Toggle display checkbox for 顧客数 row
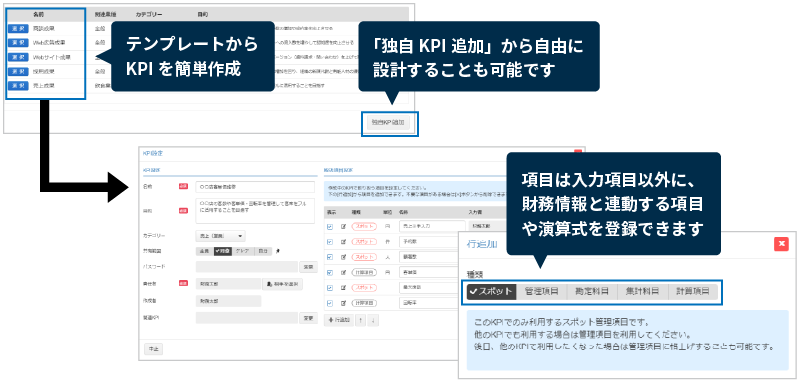Image resolution: width=800 pixels, height=380 pixels. tap(330, 258)
